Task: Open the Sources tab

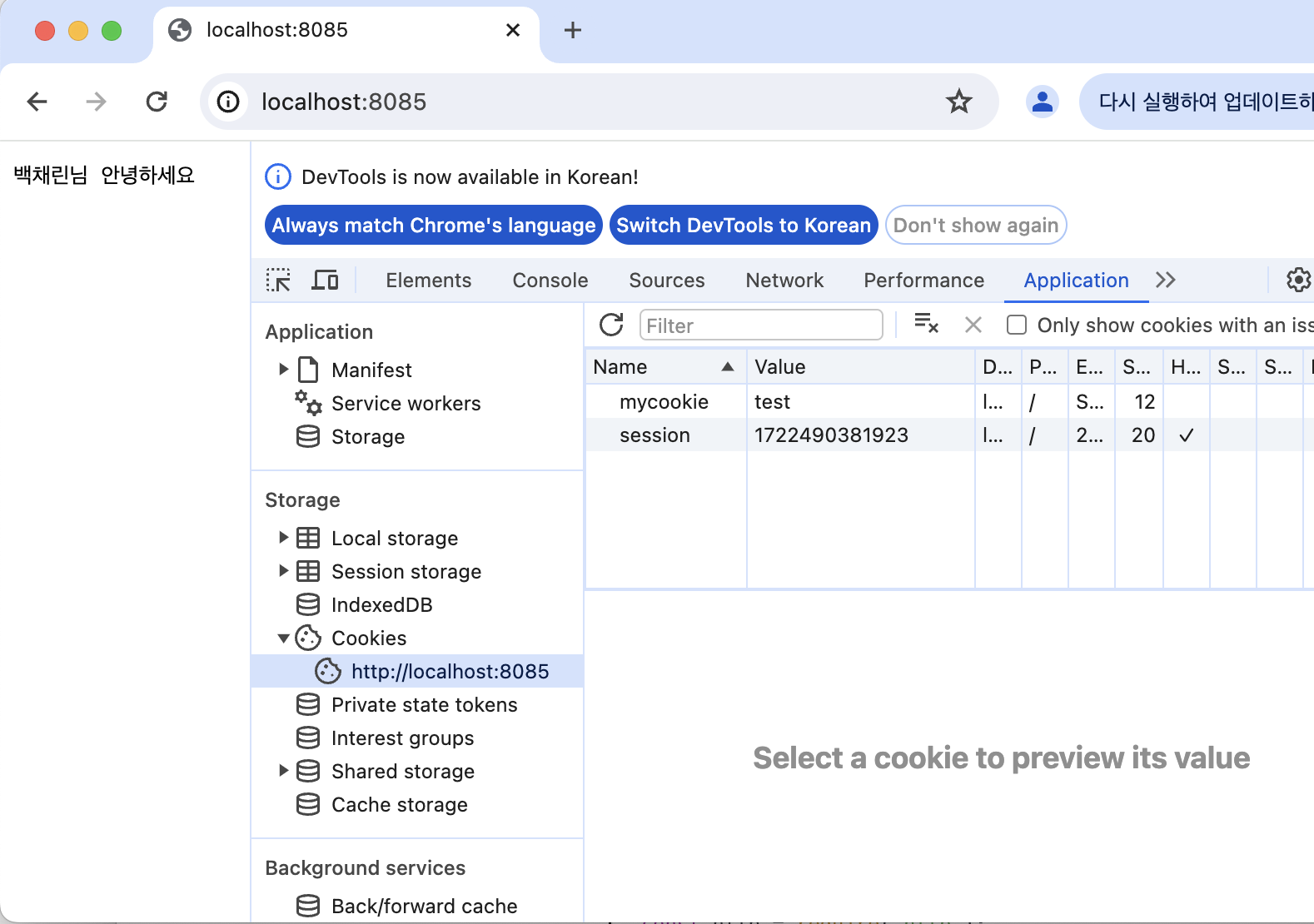Action: pyautogui.click(x=667, y=281)
